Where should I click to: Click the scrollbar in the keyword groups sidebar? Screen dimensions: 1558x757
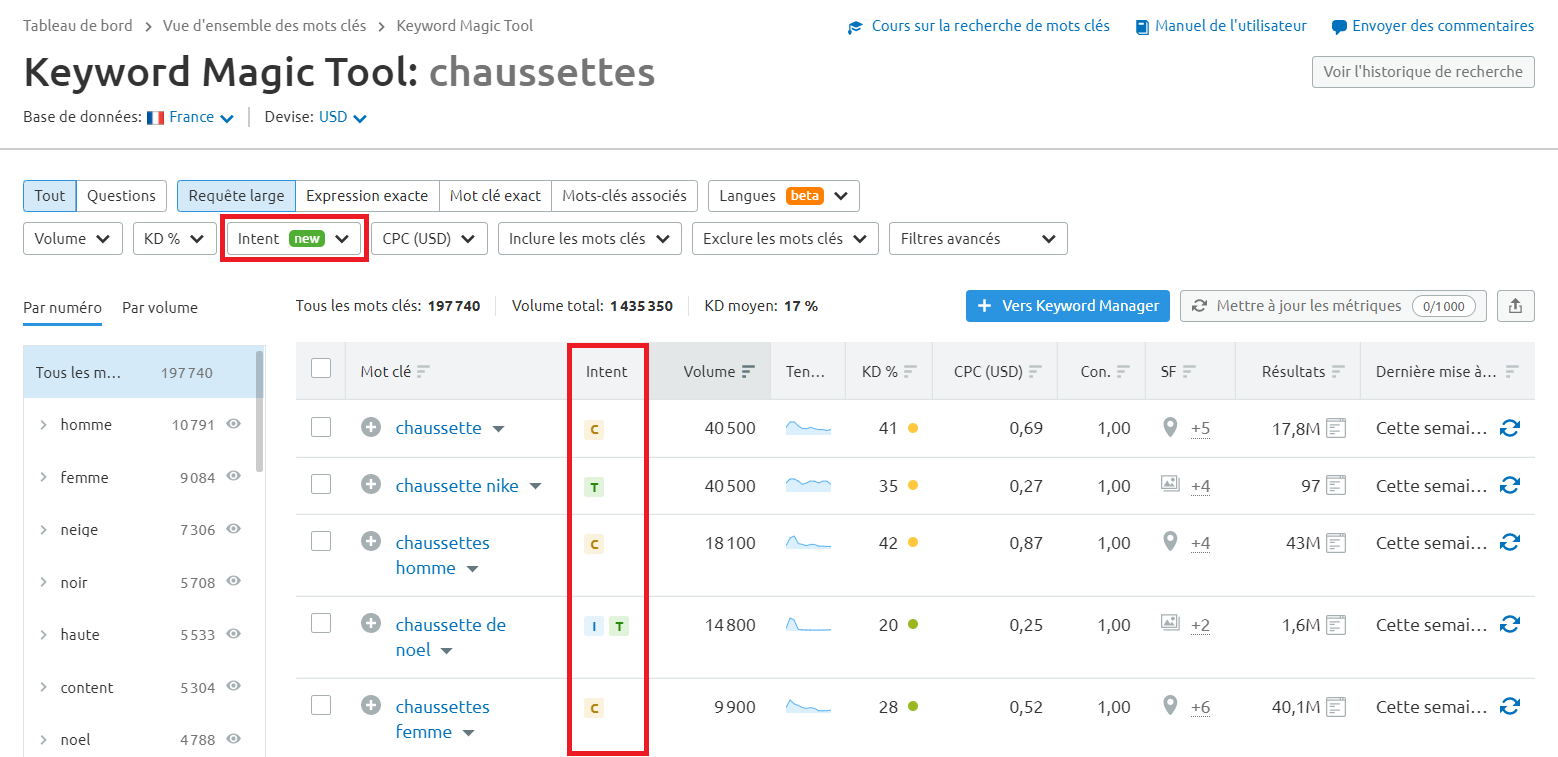point(258,430)
